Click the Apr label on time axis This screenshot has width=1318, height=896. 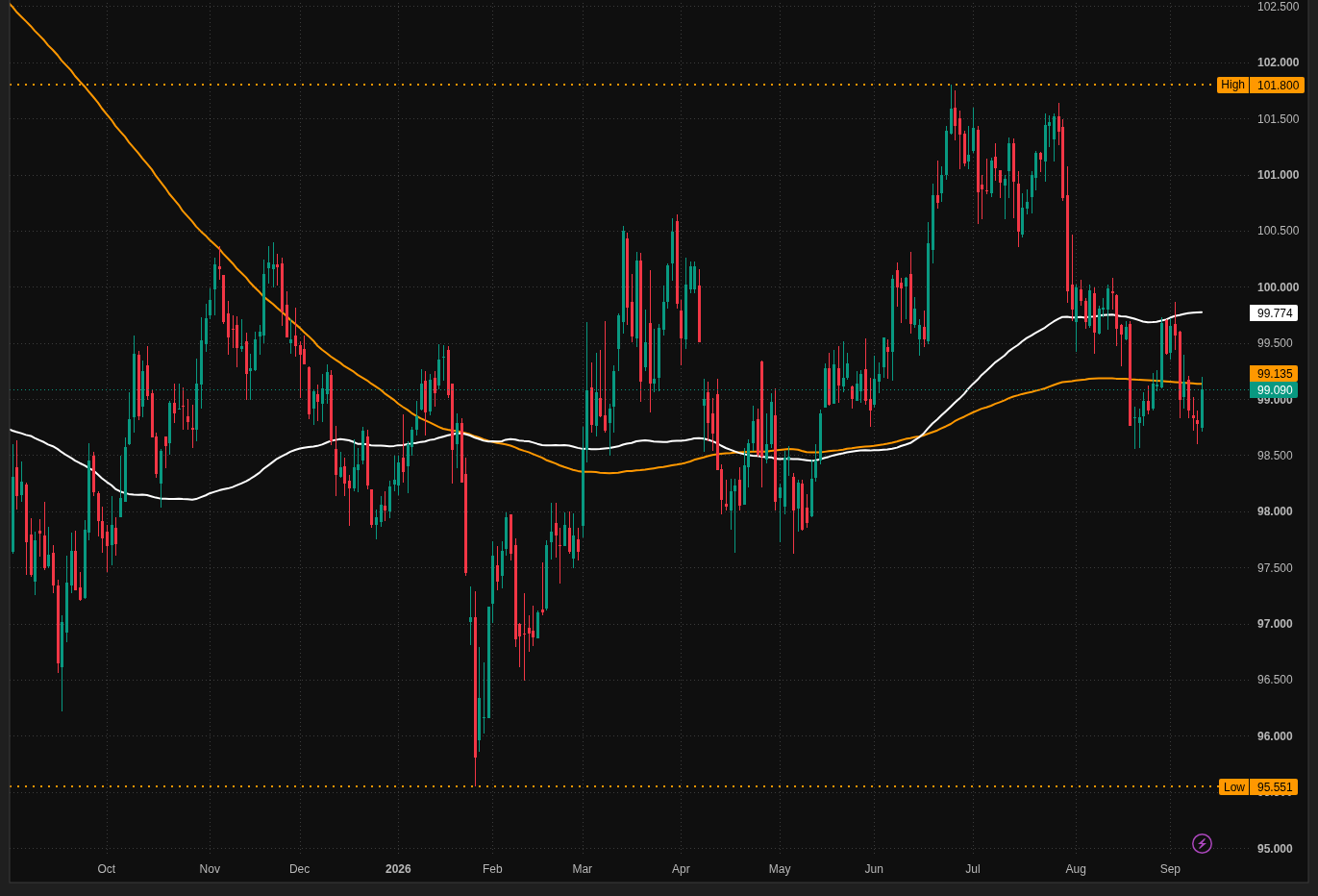click(681, 869)
